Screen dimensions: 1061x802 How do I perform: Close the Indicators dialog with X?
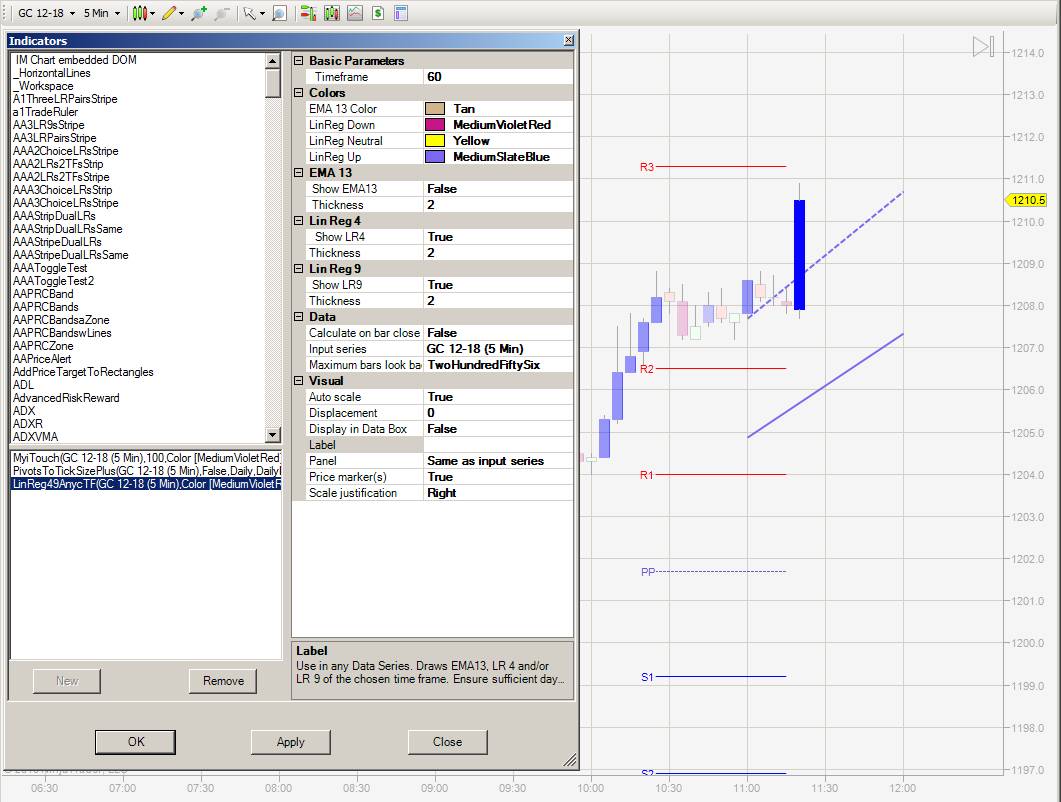568,41
